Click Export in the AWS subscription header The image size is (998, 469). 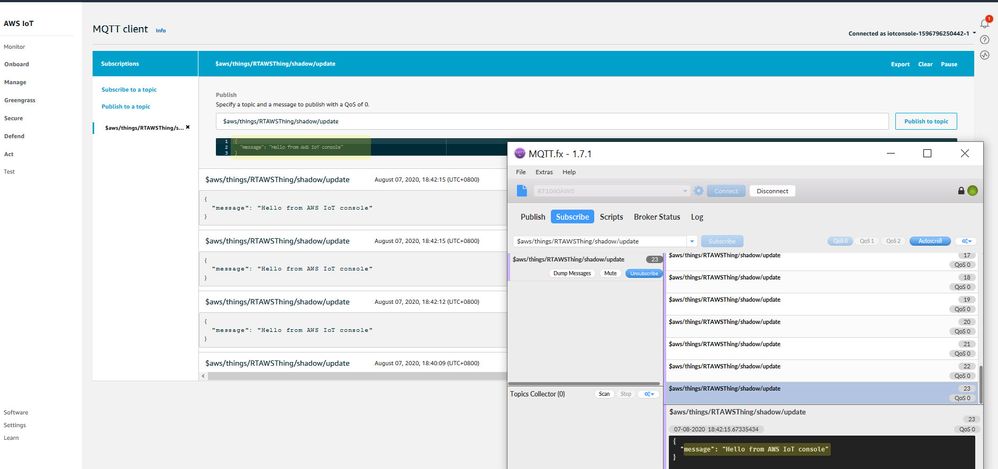coord(900,64)
